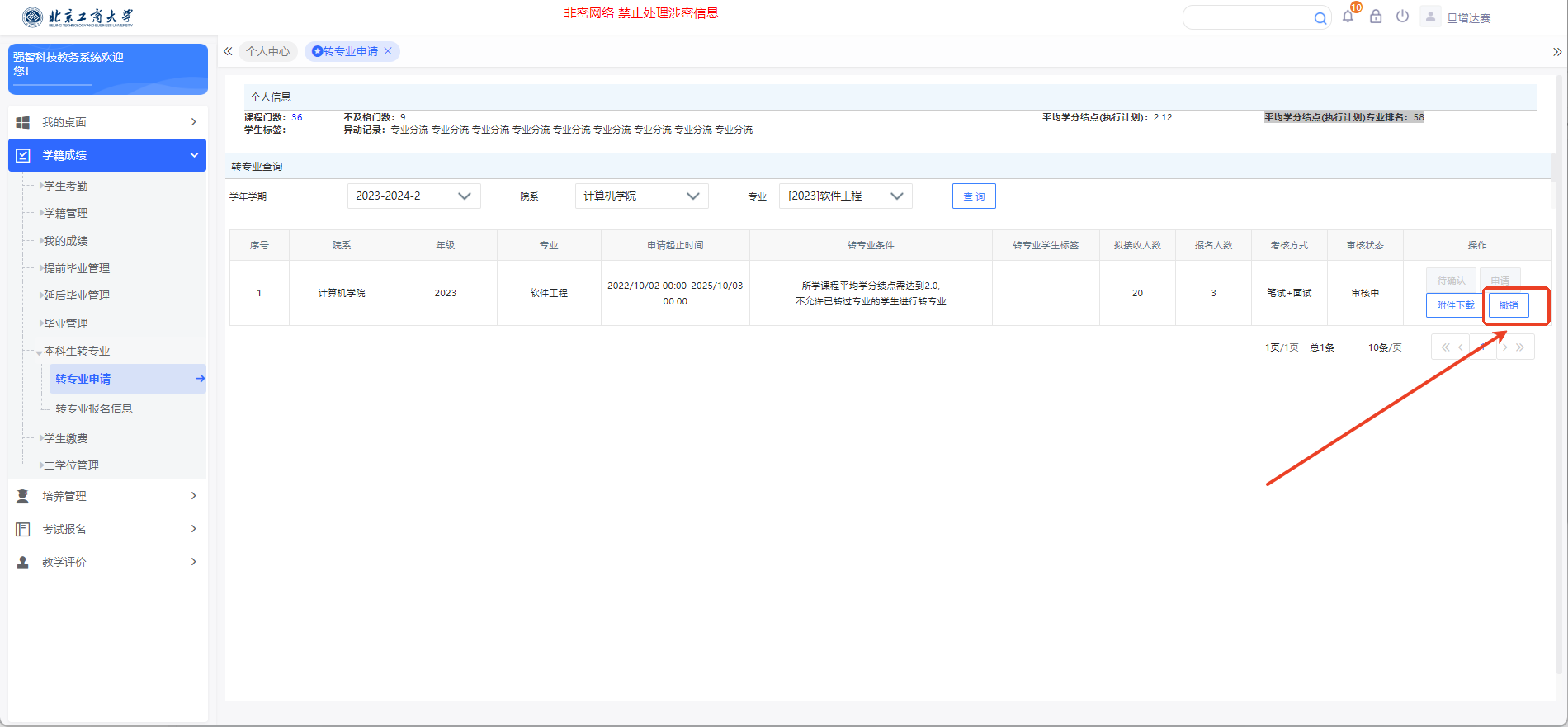Click the 强智科技教务系统欢迎您 banner
This screenshot has height=727, width=1568.
pos(108,69)
